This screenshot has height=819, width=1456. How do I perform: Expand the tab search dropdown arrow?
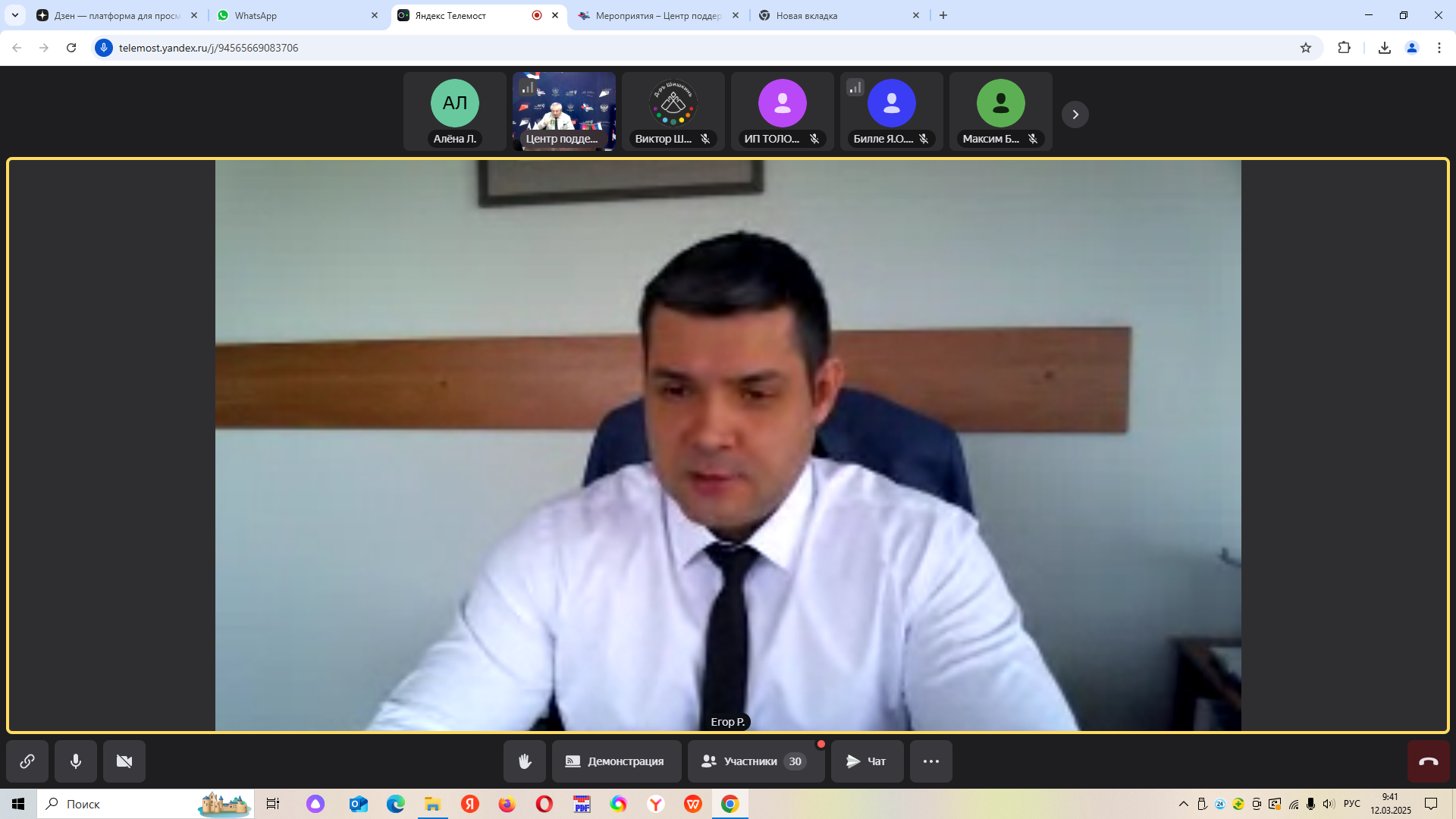tap(14, 15)
